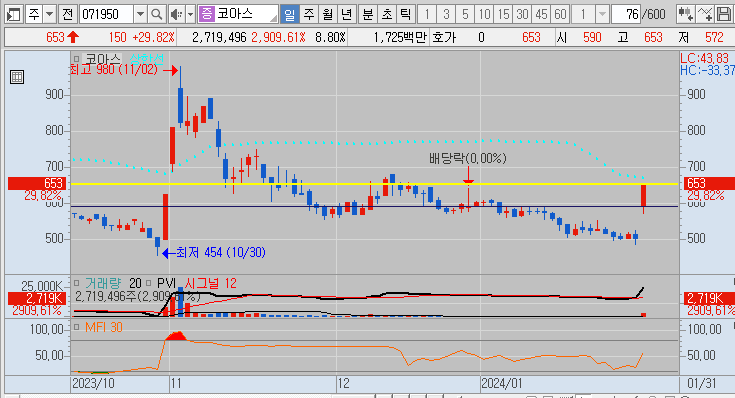The height and width of the screenshot is (398, 735).
Task: Click the 배당락(0.00%) ex-dividend marker
Action: coord(468,158)
